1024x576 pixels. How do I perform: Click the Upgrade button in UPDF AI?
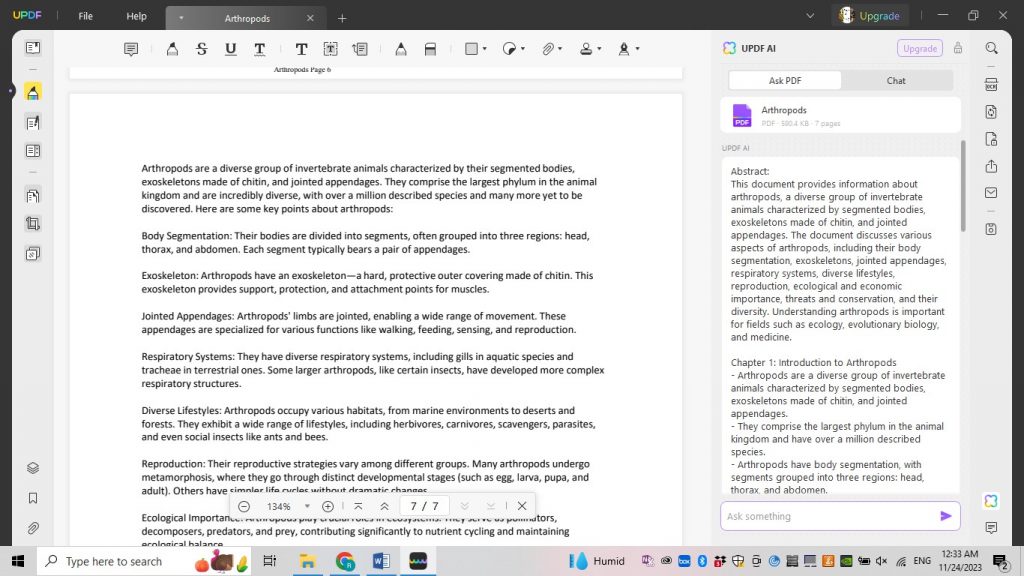[919, 48]
